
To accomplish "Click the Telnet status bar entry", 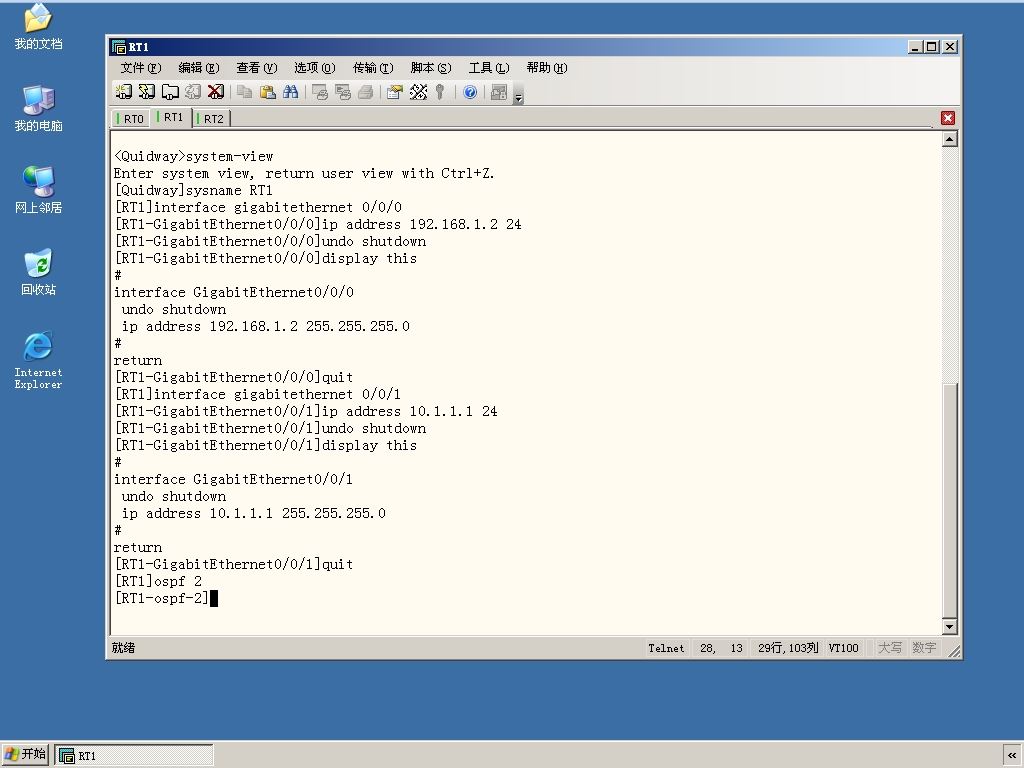I will tap(666, 648).
